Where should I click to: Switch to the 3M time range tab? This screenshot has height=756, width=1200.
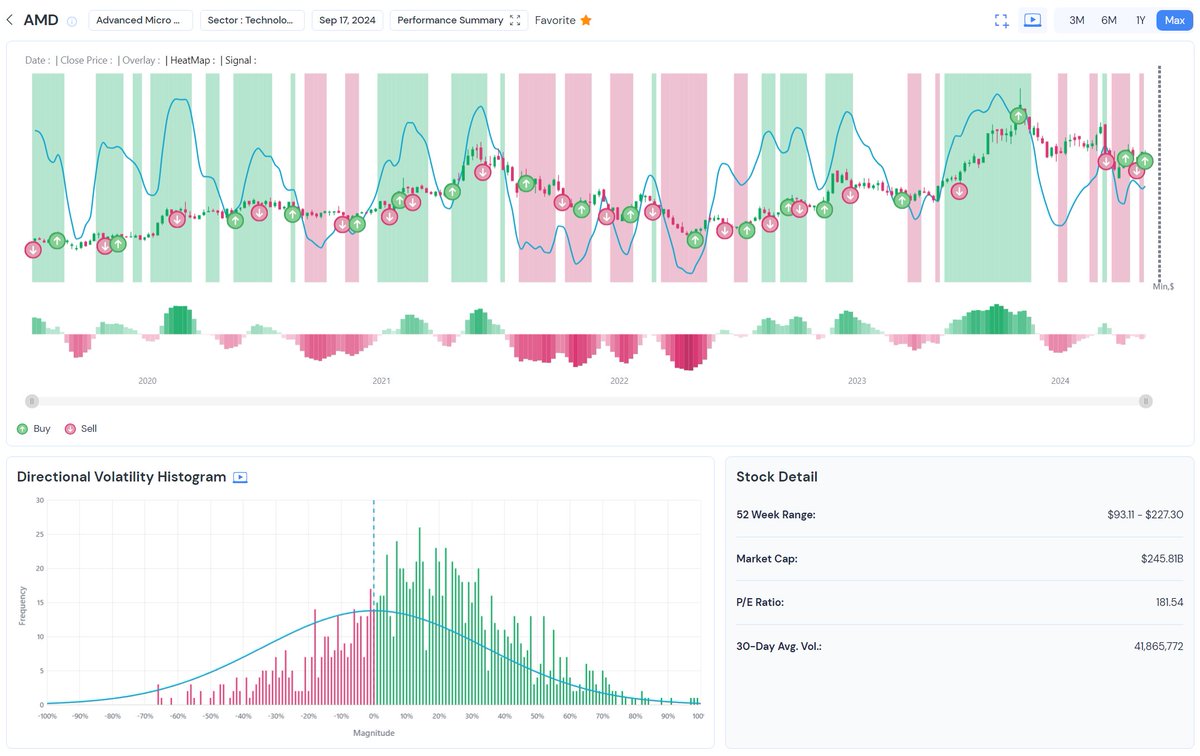[1076, 19]
